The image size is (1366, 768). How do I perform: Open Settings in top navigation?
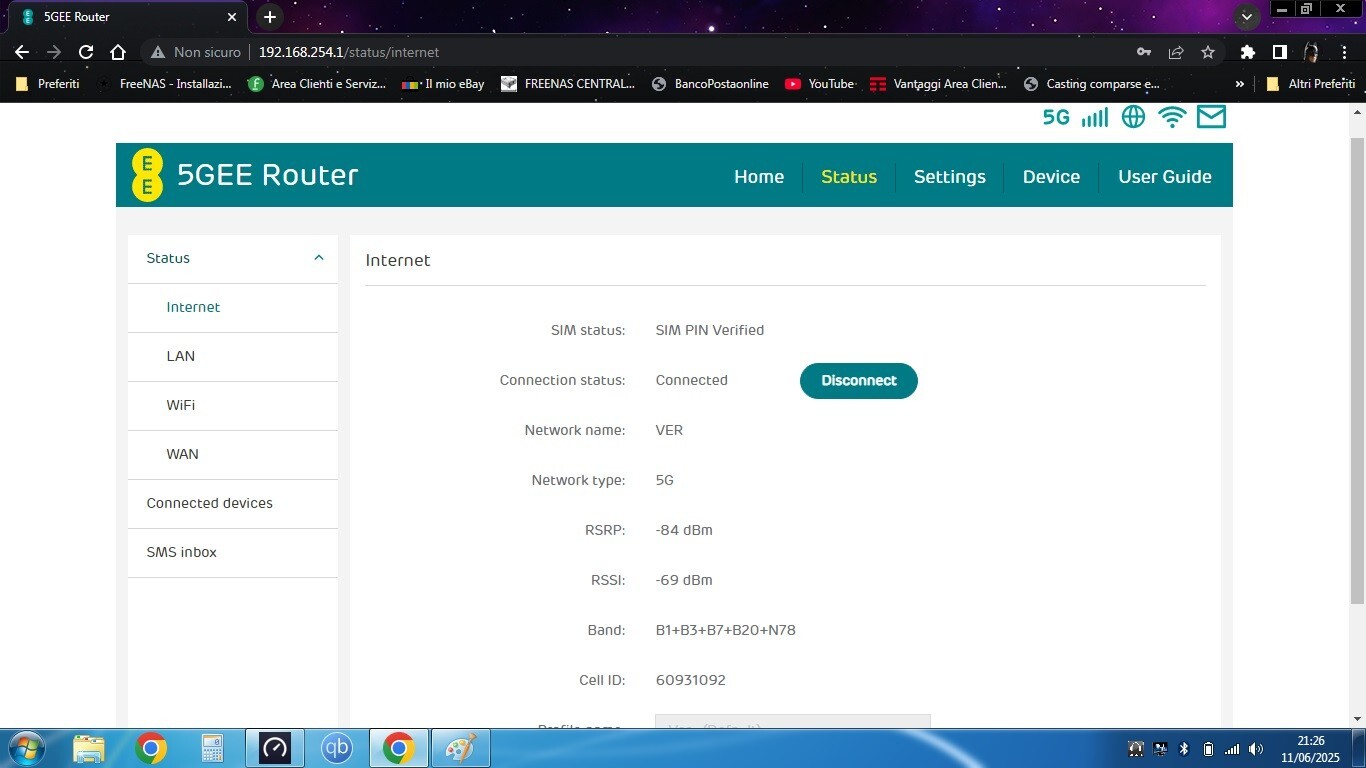pyautogui.click(x=950, y=176)
